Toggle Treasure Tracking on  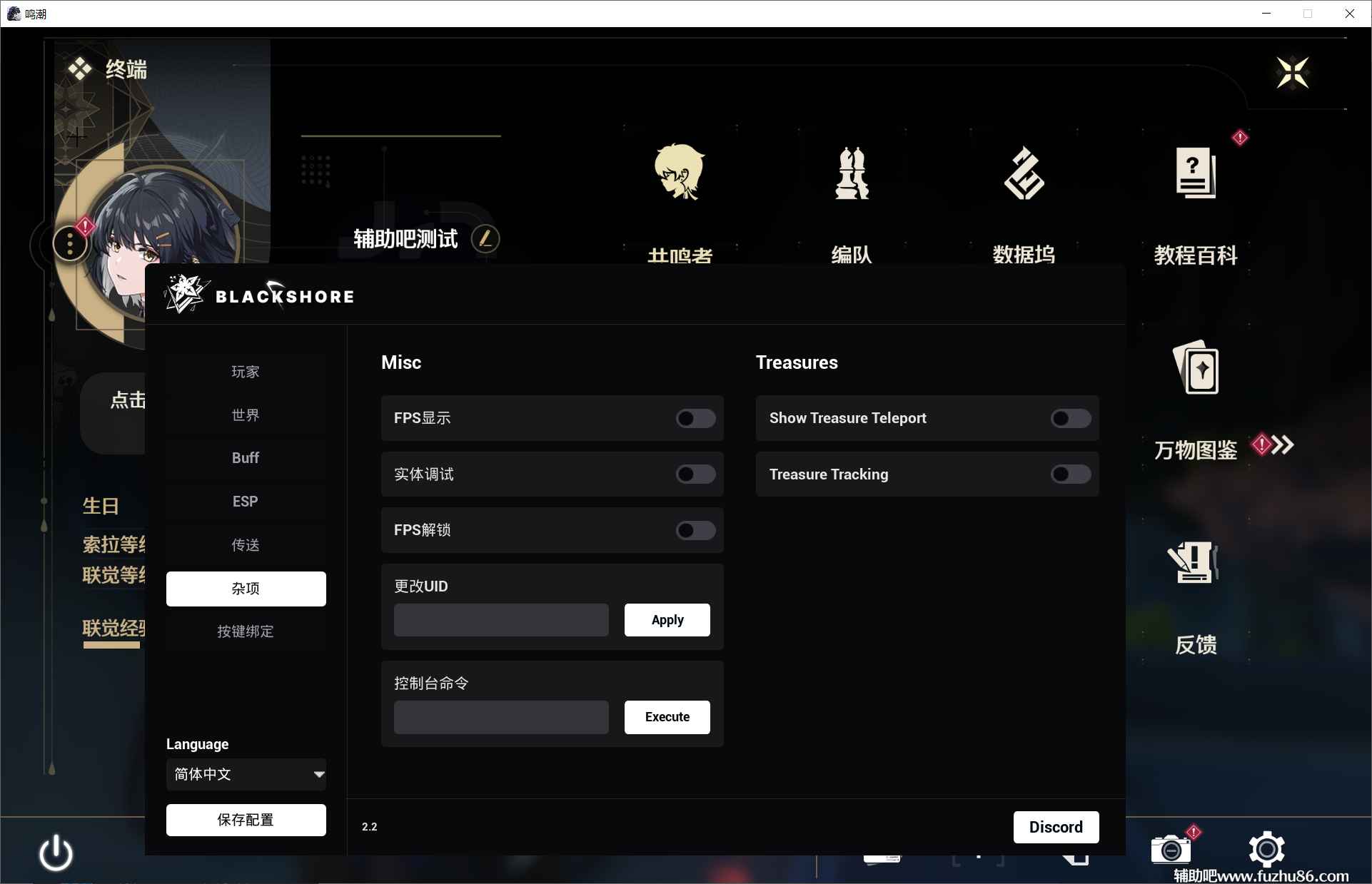point(1070,474)
